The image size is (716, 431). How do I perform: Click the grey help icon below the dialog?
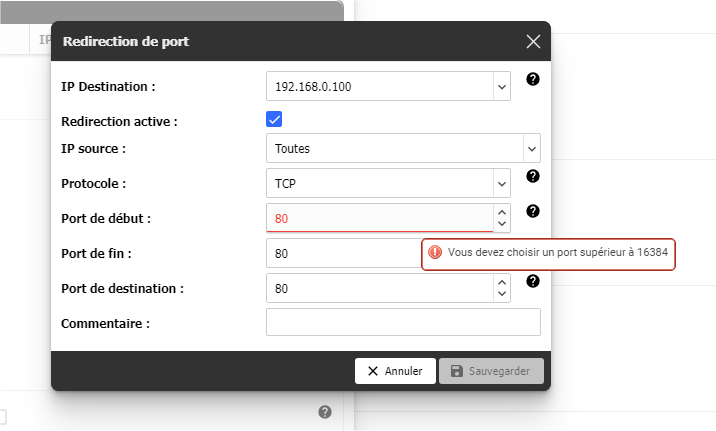325,412
